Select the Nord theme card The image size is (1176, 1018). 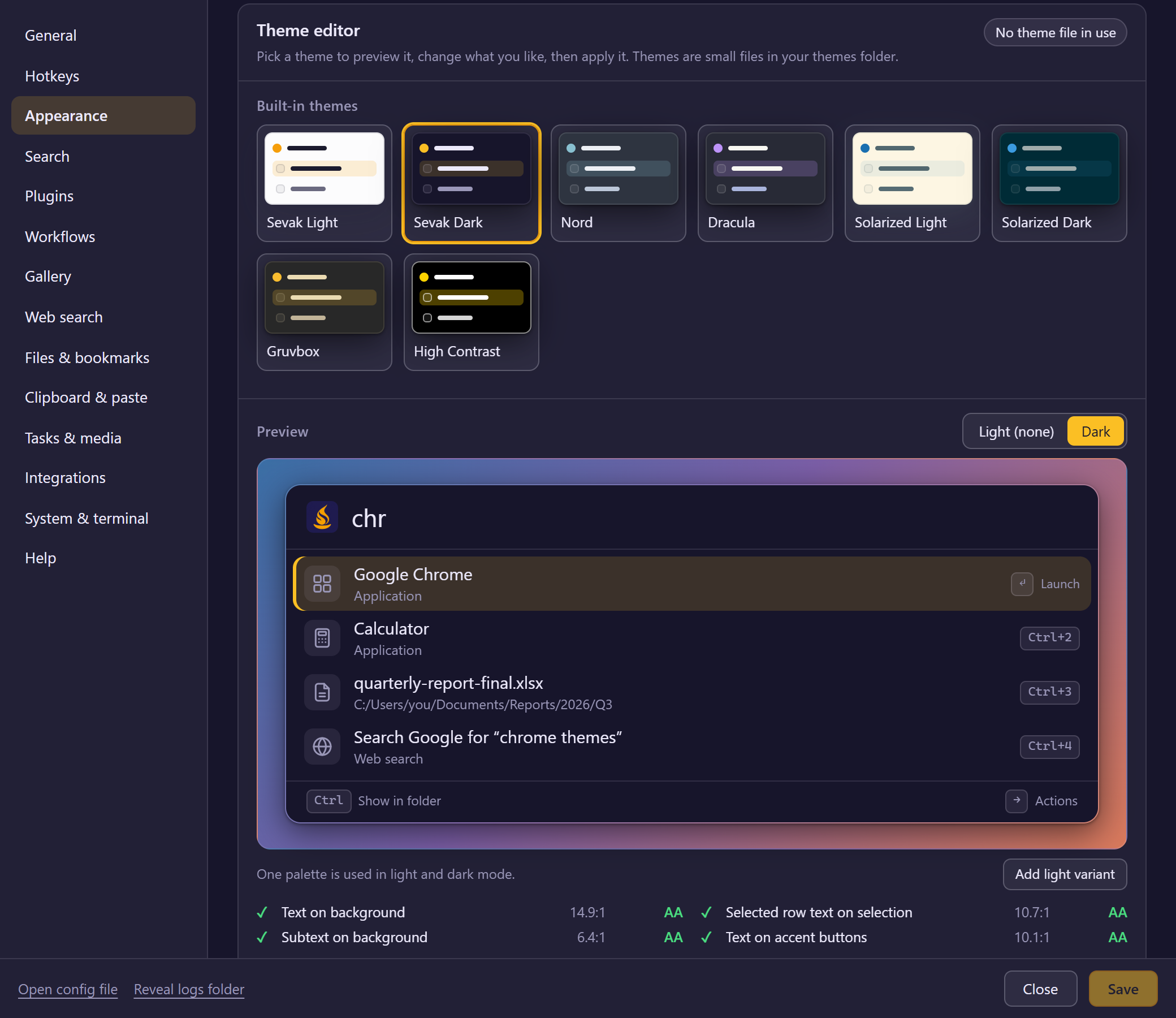pos(618,183)
